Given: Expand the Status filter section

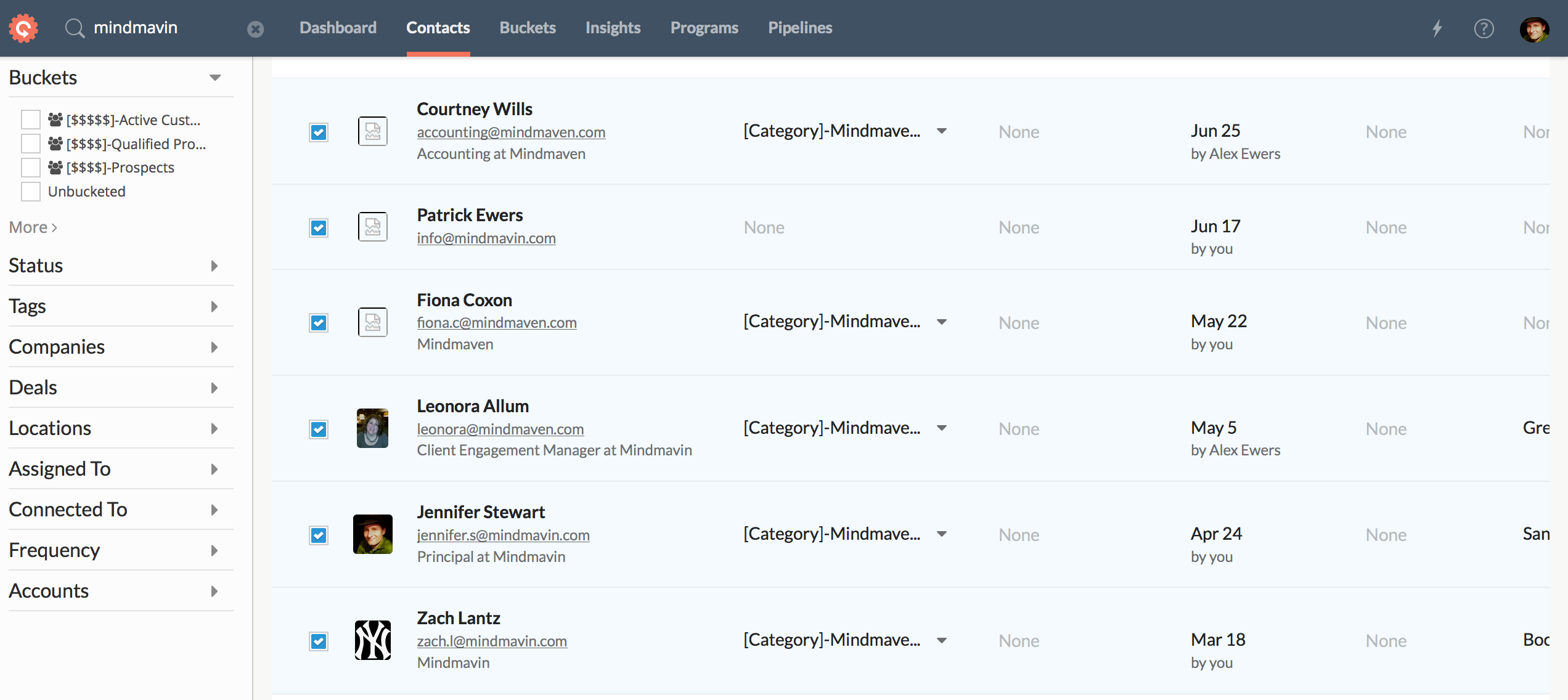Looking at the screenshot, I should click(x=214, y=266).
